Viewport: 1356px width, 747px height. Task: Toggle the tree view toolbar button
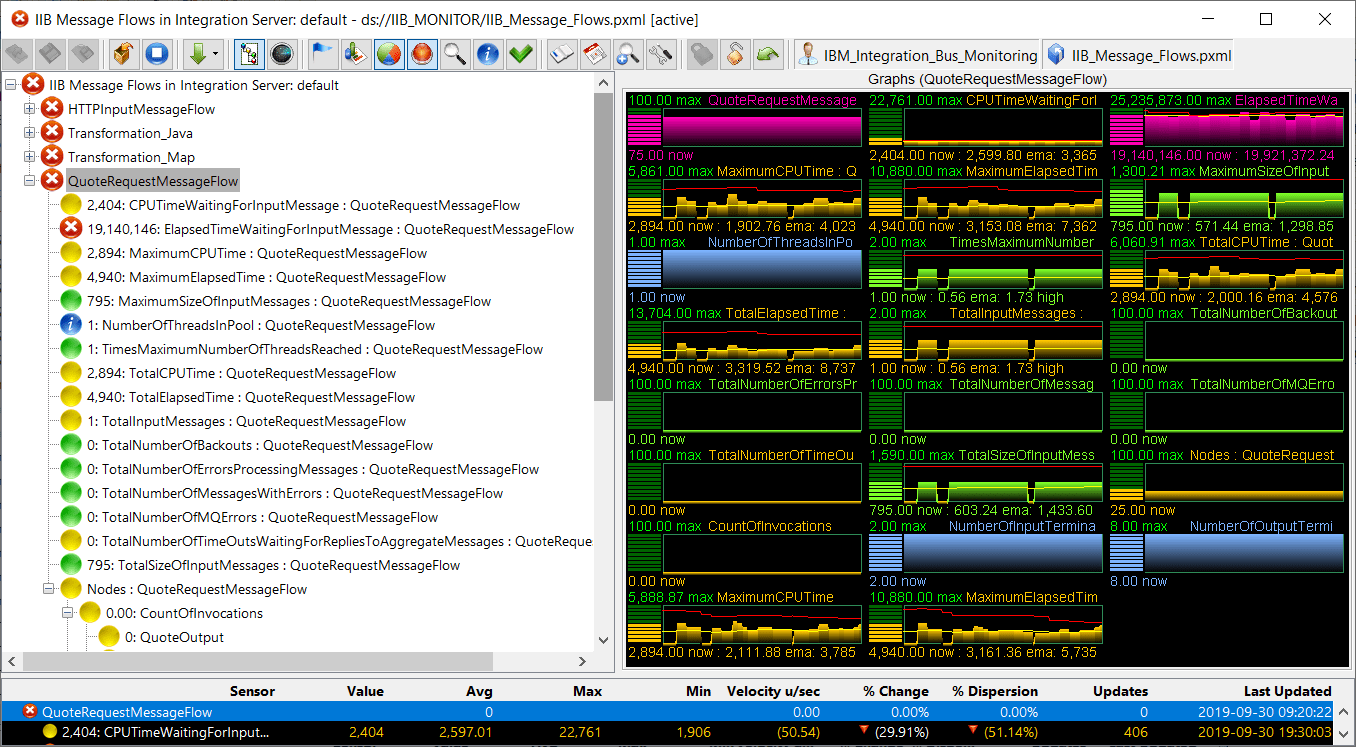(249, 54)
